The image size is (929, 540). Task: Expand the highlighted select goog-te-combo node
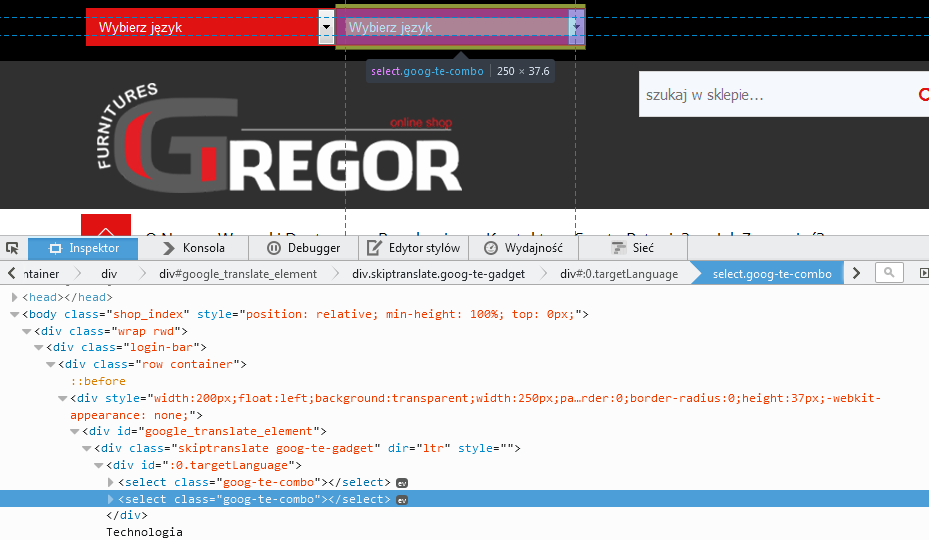point(110,499)
